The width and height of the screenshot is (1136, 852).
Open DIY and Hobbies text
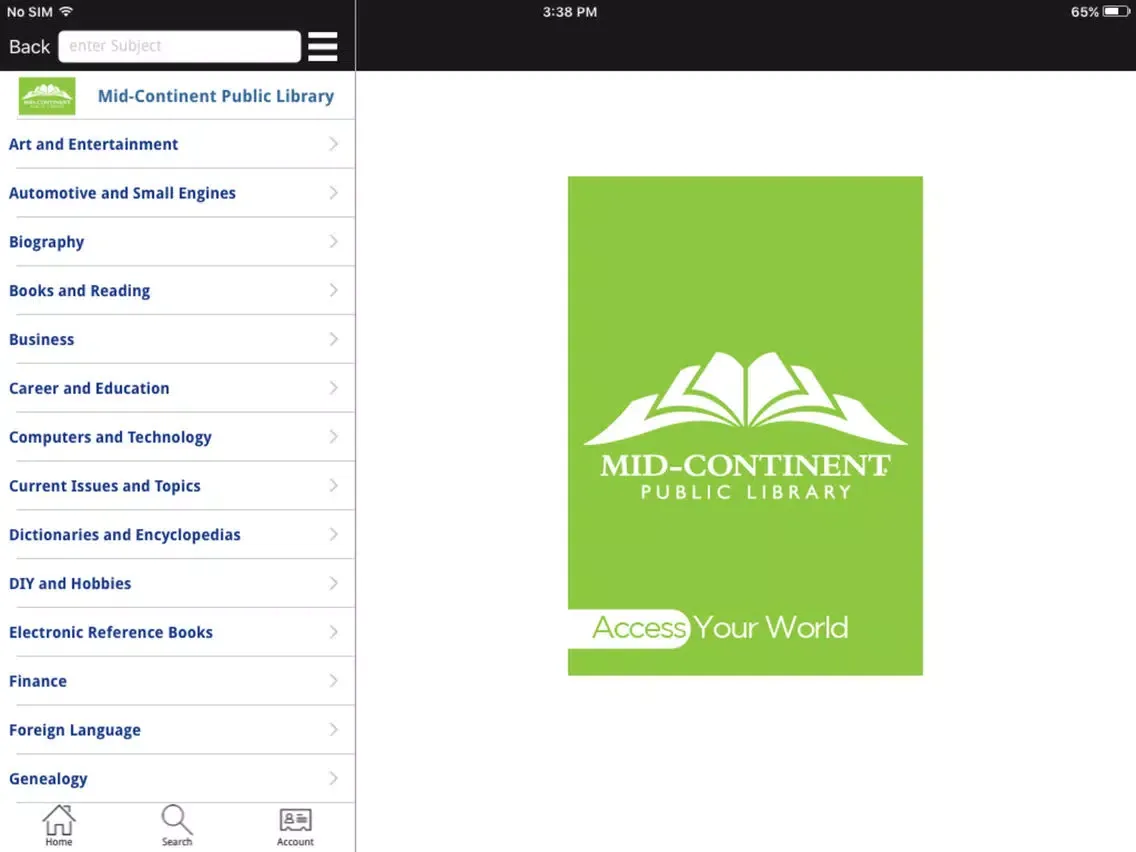point(70,583)
